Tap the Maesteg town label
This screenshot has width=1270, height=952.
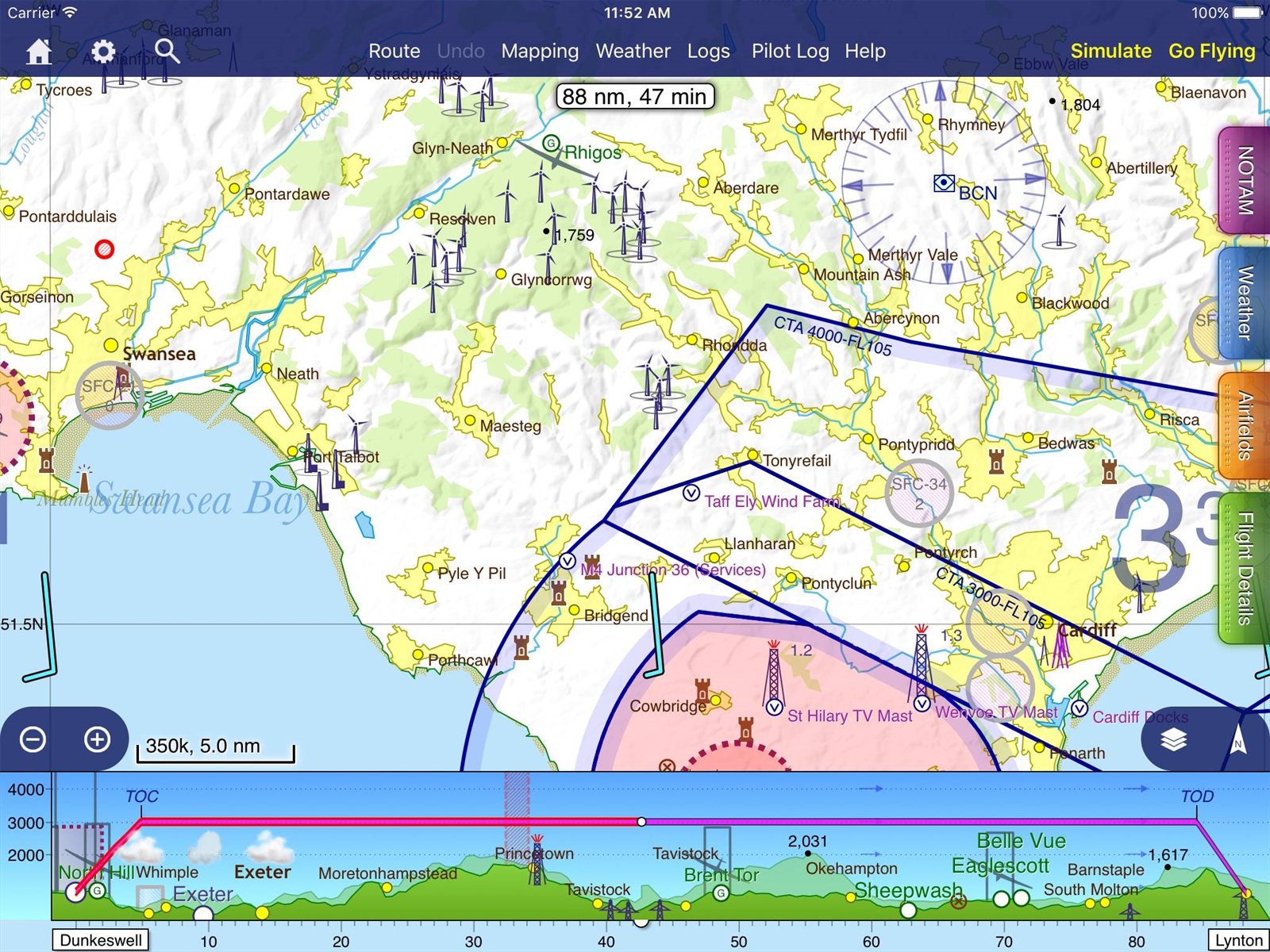[510, 426]
